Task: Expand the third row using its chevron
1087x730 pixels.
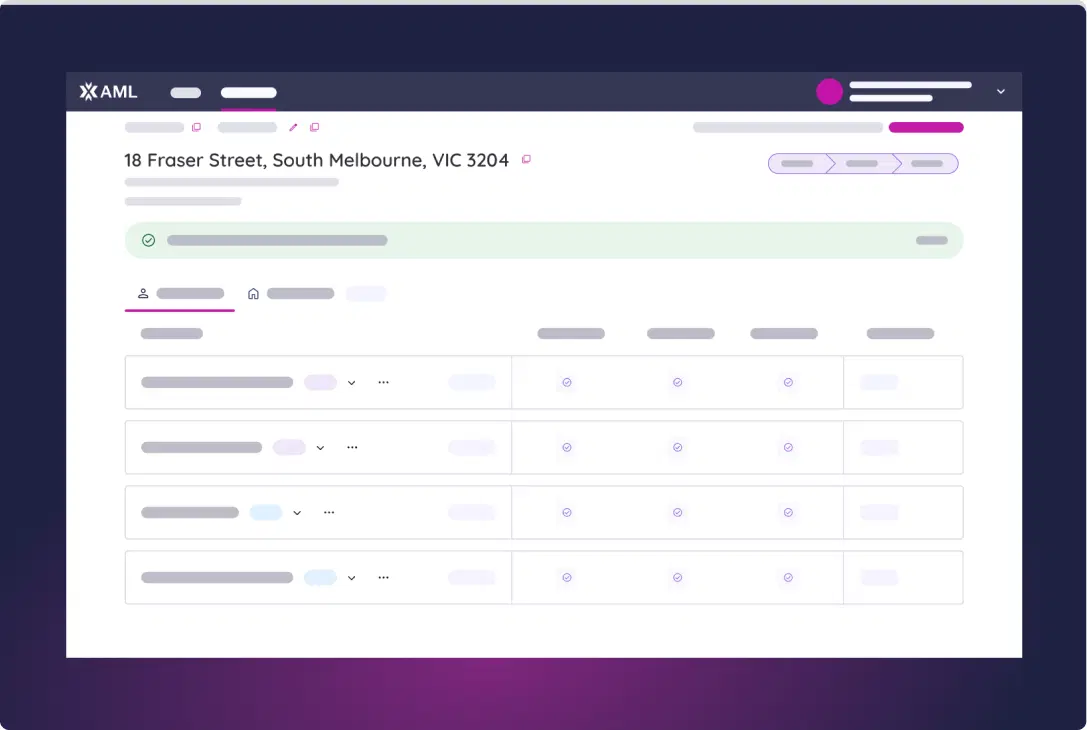Action: tap(297, 513)
